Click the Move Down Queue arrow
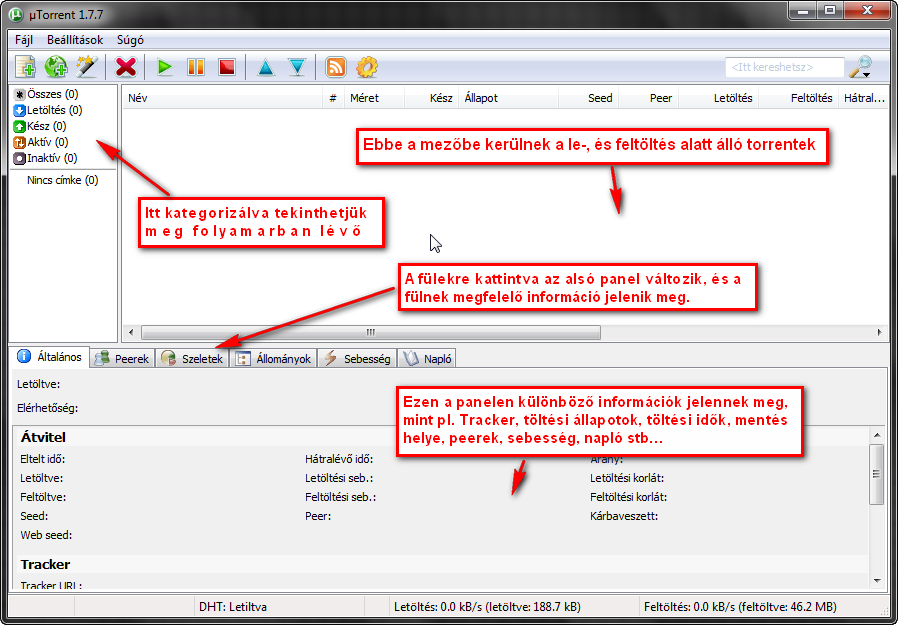Screen dimensions: 898x625 [297, 67]
